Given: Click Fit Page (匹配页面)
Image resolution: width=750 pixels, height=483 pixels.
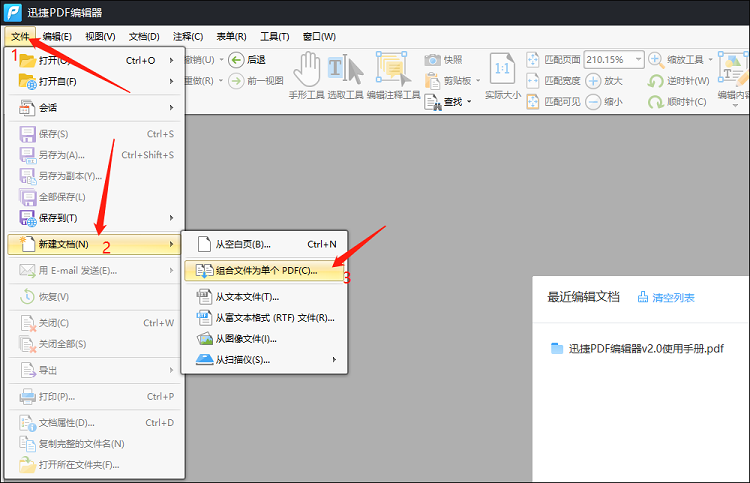Looking at the screenshot, I should [553, 60].
